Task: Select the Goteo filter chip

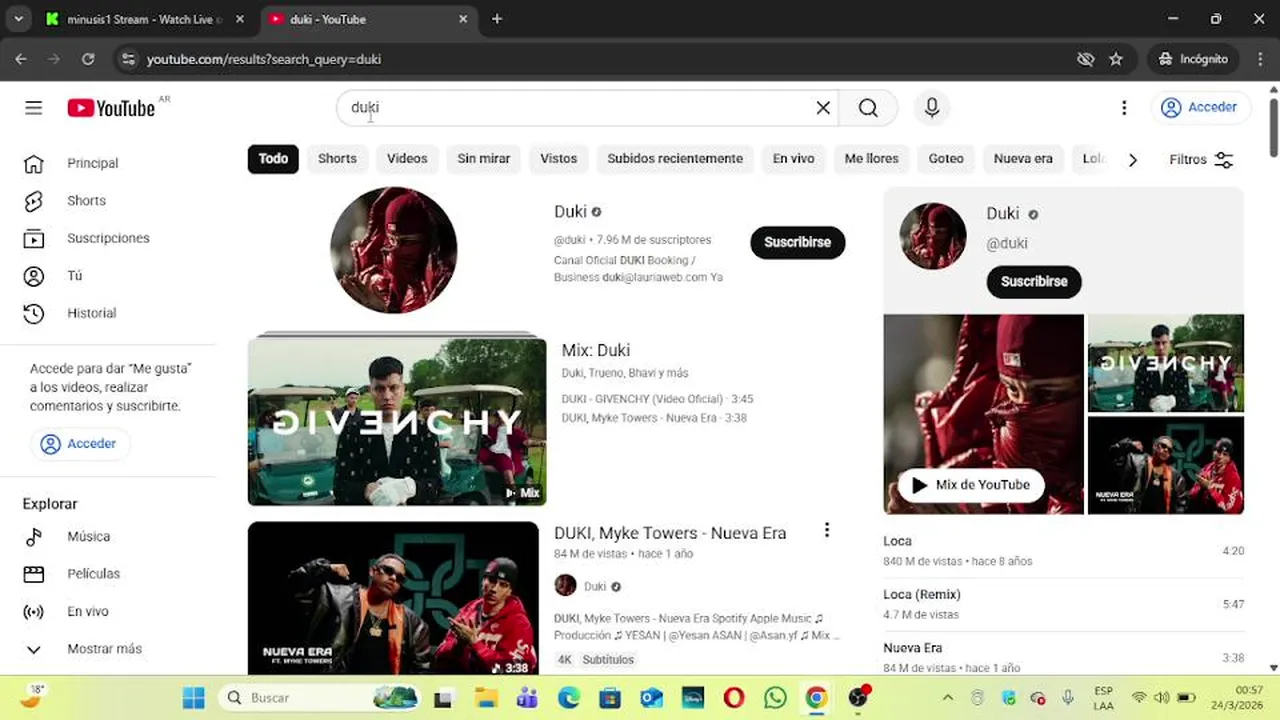Action: pyautogui.click(x=946, y=159)
